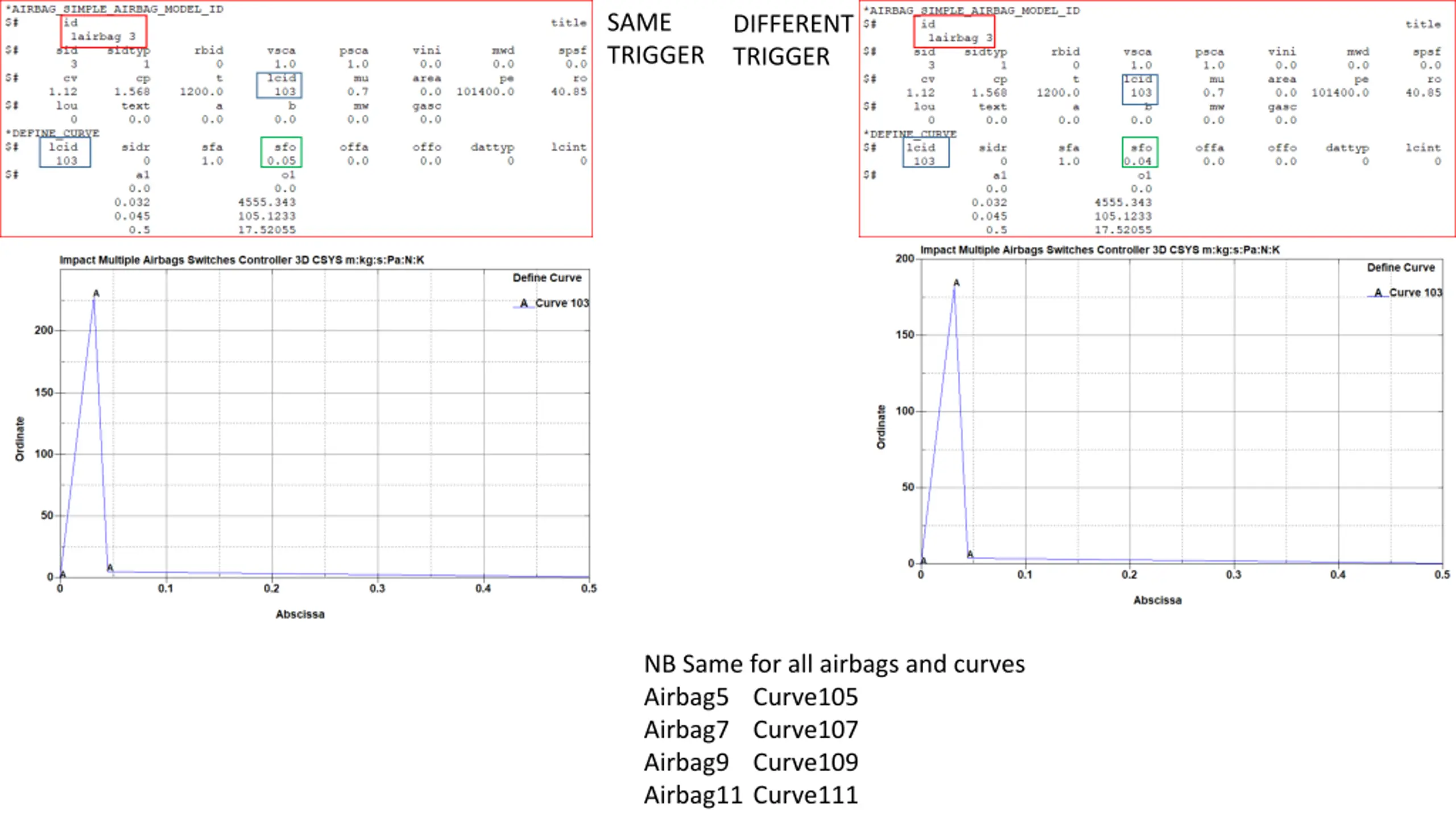Click Airbag5 Curve105 list entry
This screenshot has width=1456, height=819.
click(750, 697)
